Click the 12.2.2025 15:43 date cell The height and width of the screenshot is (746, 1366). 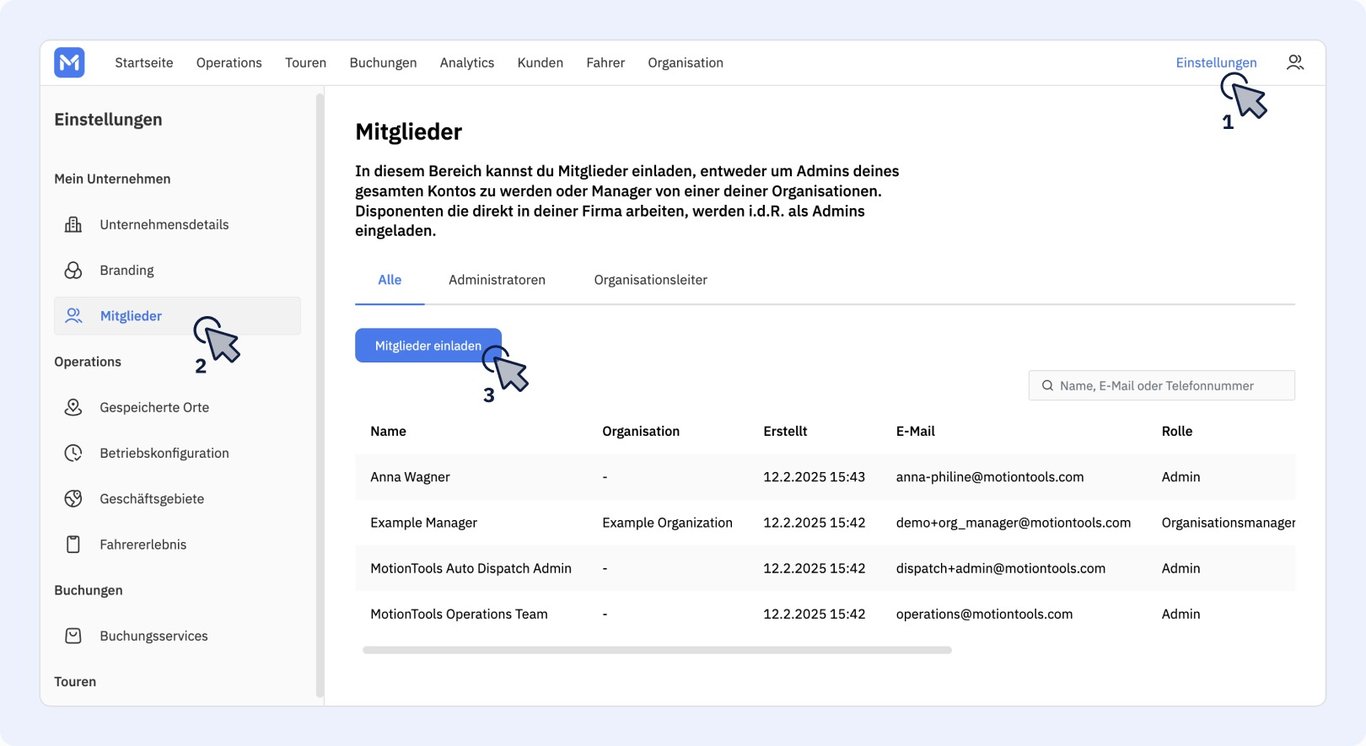tap(814, 477)
